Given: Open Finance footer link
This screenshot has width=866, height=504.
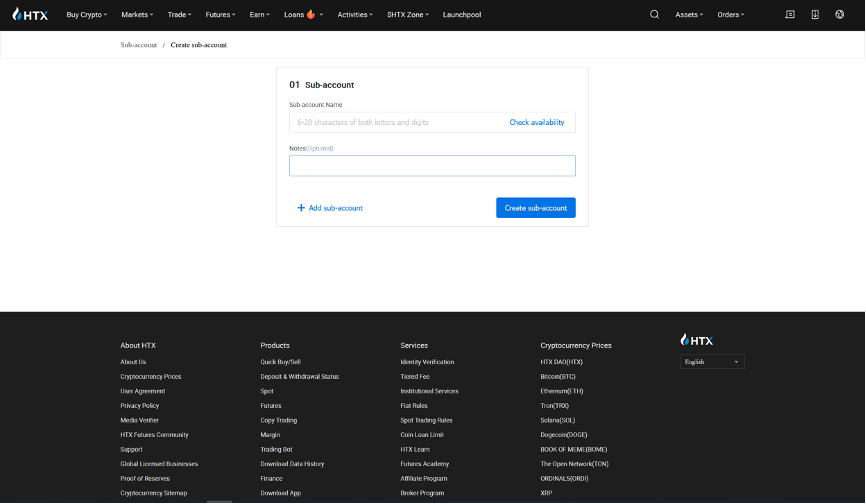Looking at the screenshot, I should pyautogui.click(x=271, y=479).
